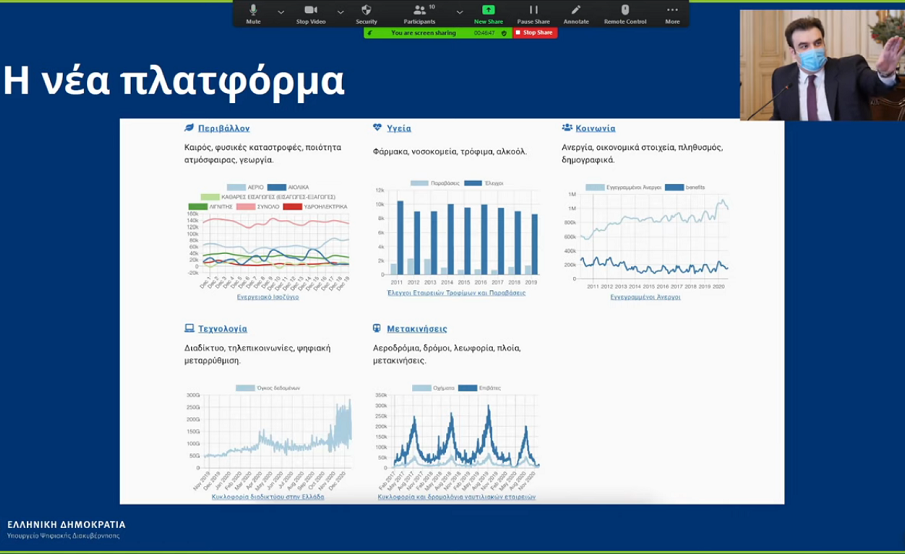905x554 pixels.
Task: Expand arrow next to Participants
Action: click(x=459, y=13)
